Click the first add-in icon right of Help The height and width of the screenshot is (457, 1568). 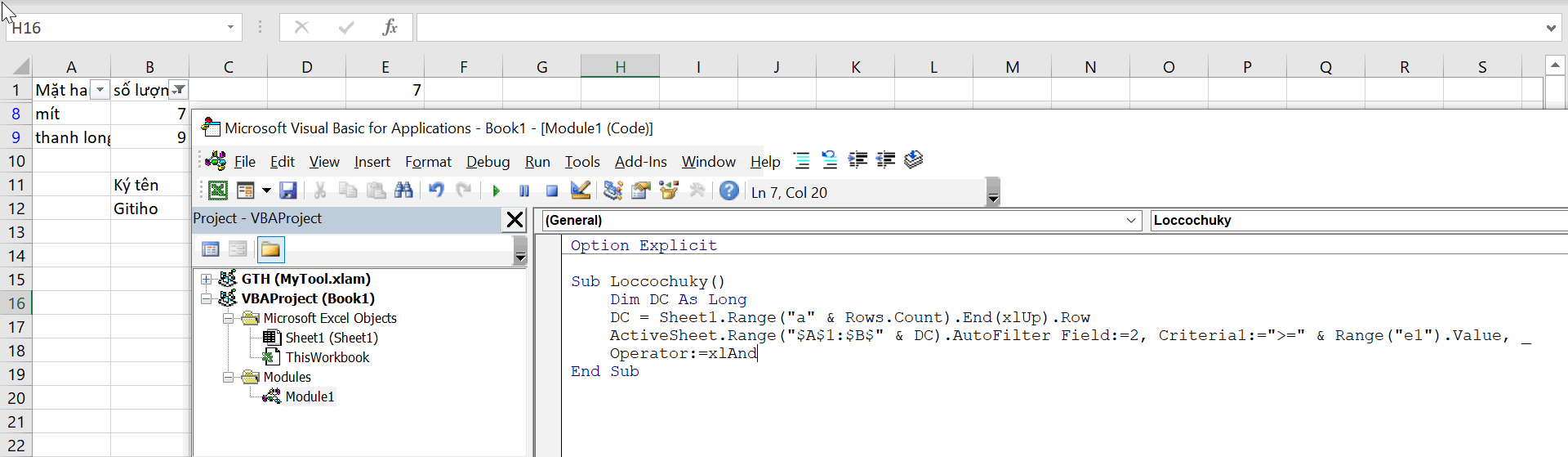[802, 160]
